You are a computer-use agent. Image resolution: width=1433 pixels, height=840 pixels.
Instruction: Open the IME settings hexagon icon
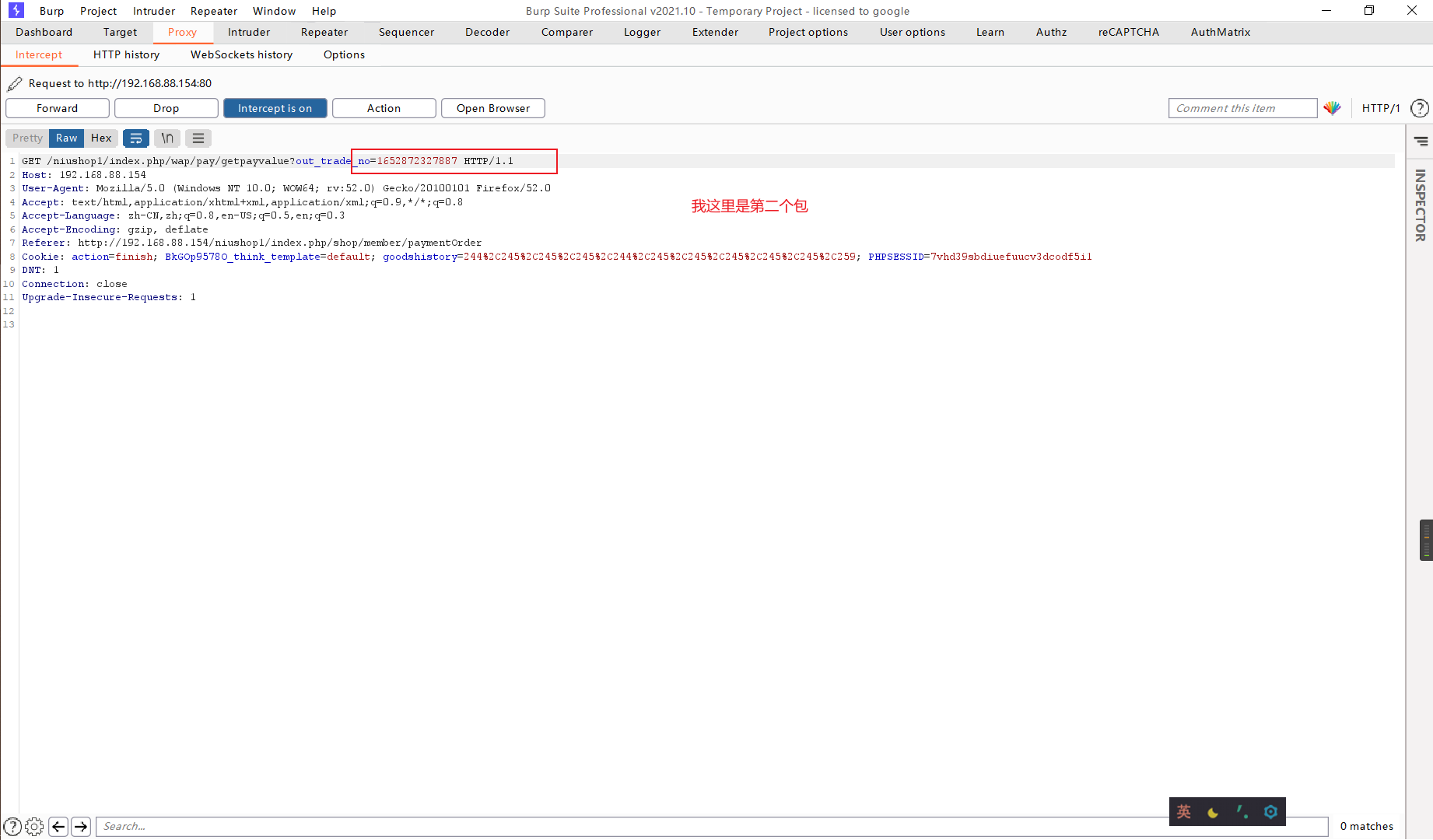click(x=1270, y=812)
